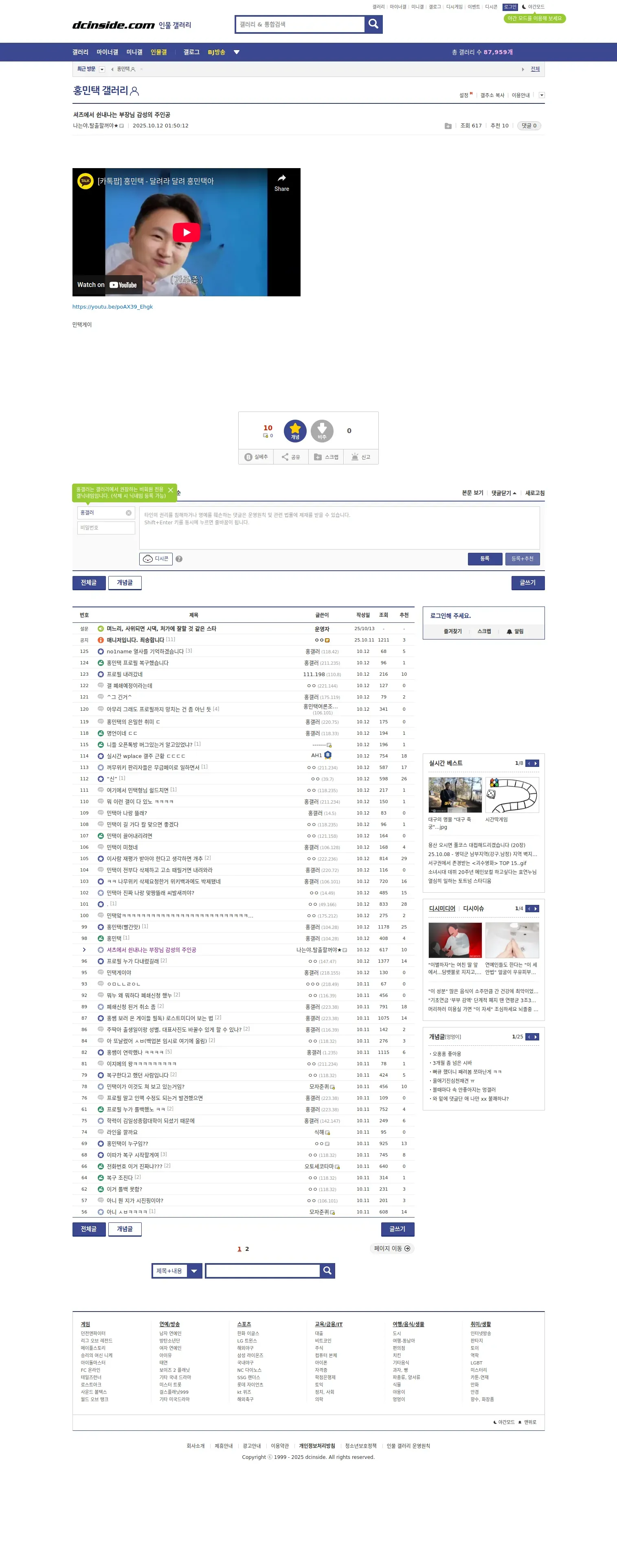The height and width of the screenshot is (1568, 617).
Task: Click the comment text area
Action: pos(339,528)
